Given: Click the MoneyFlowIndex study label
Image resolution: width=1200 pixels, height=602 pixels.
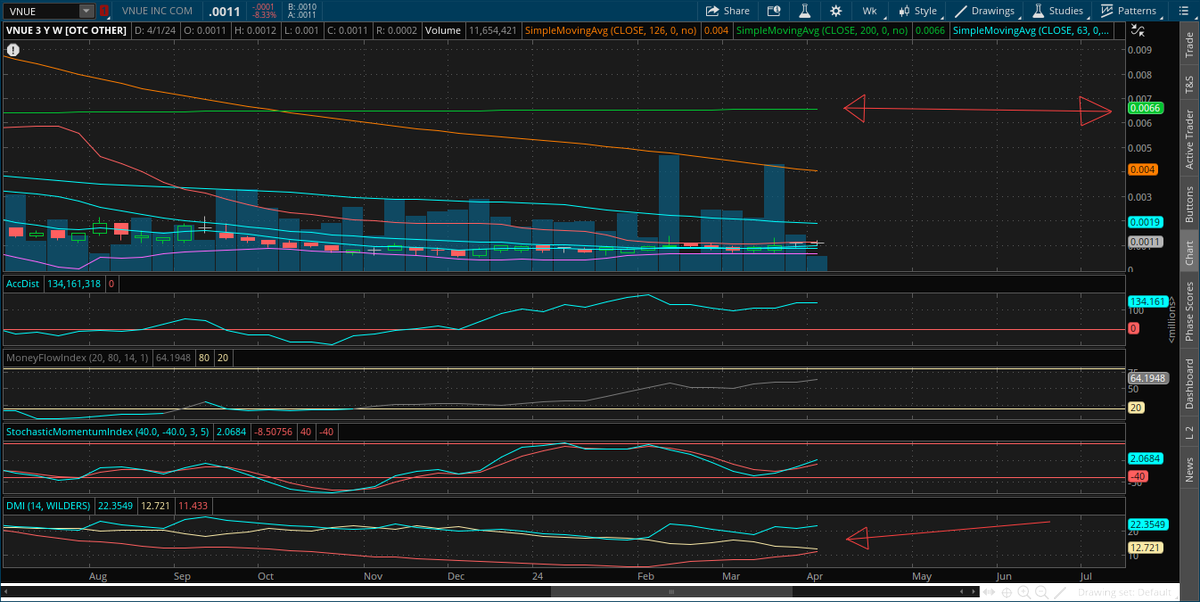Looking at the screenshot, I should pyautogui.click(x=76, y=356).
